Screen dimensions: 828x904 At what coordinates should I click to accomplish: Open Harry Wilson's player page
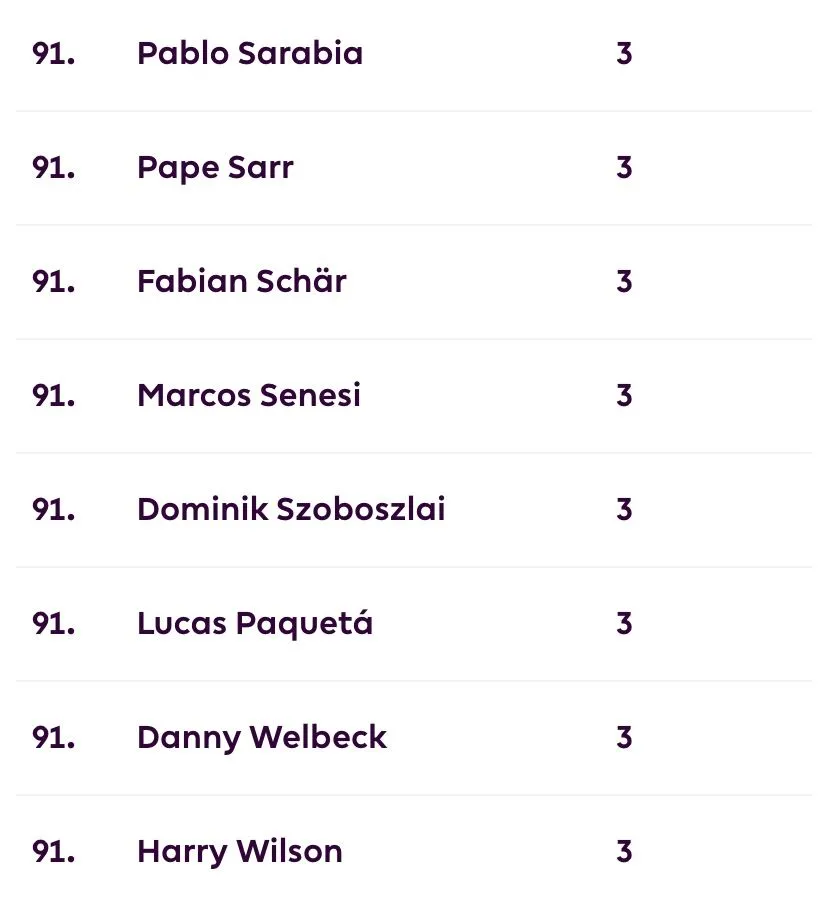[239, 852]
